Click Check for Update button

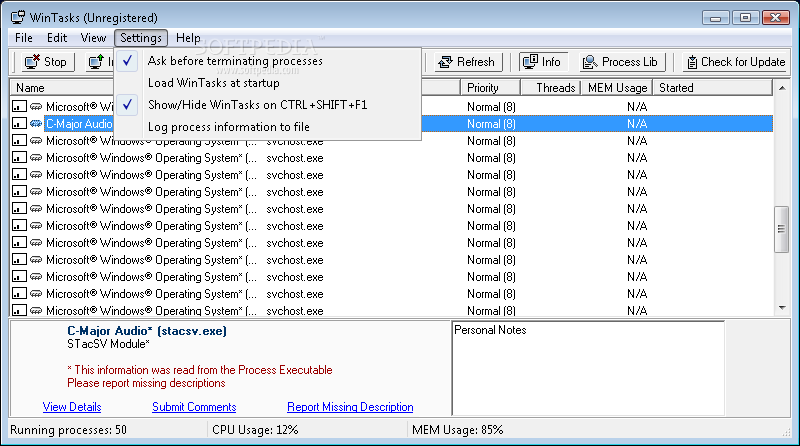736,62
